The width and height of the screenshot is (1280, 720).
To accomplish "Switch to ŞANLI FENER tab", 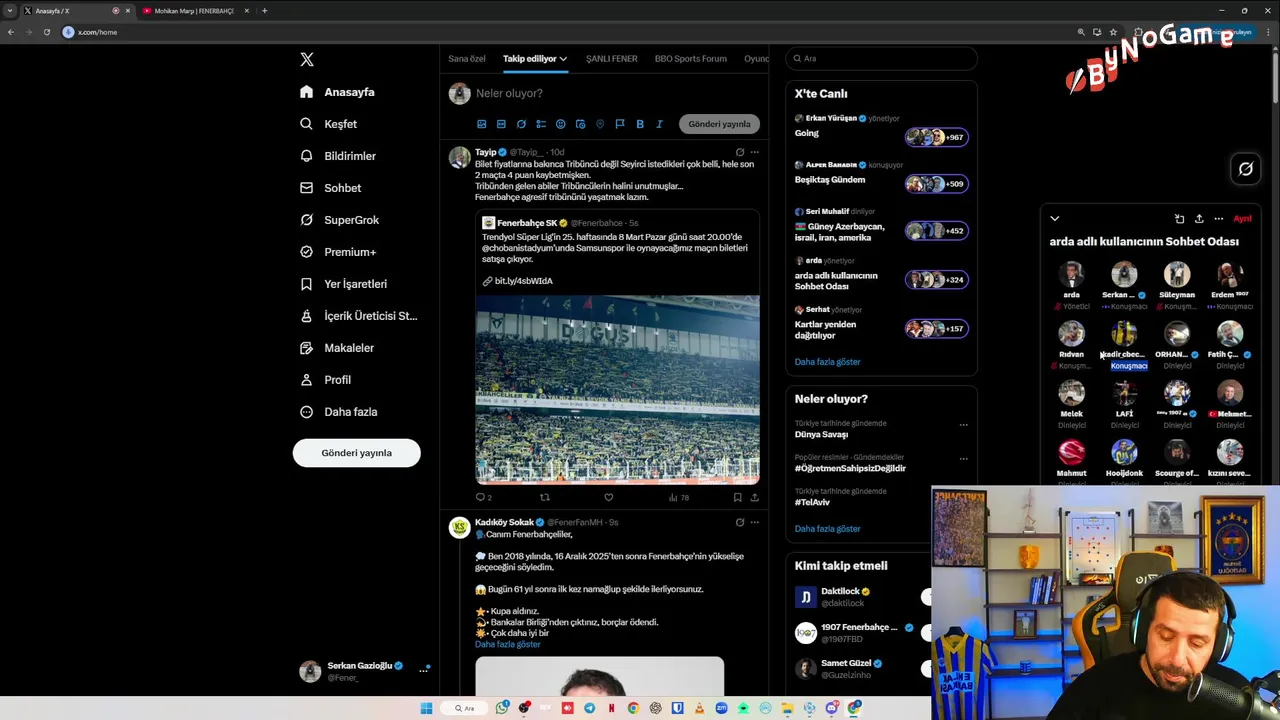I will coord(611,59).
